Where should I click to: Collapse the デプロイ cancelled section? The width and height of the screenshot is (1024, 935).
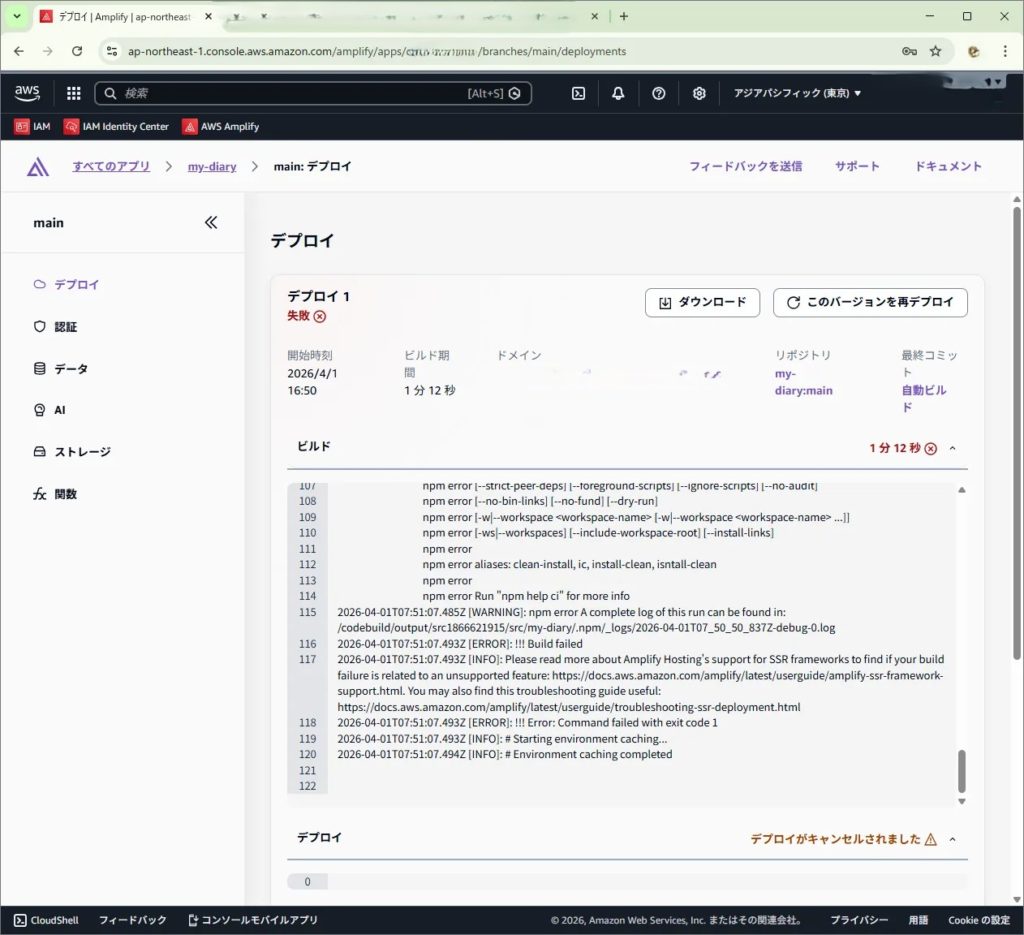pos(952,839)
